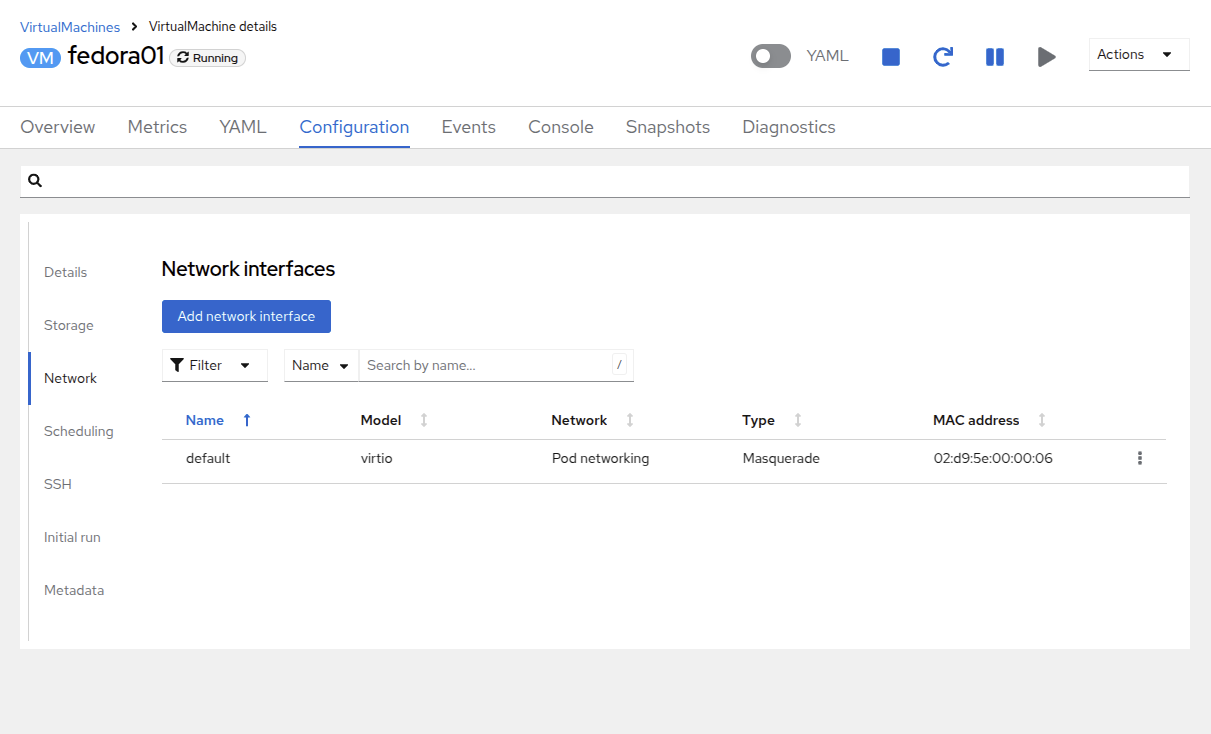1211x734 pixels.
Task: Expand the Filter dropdown
Action: [214, 366]
